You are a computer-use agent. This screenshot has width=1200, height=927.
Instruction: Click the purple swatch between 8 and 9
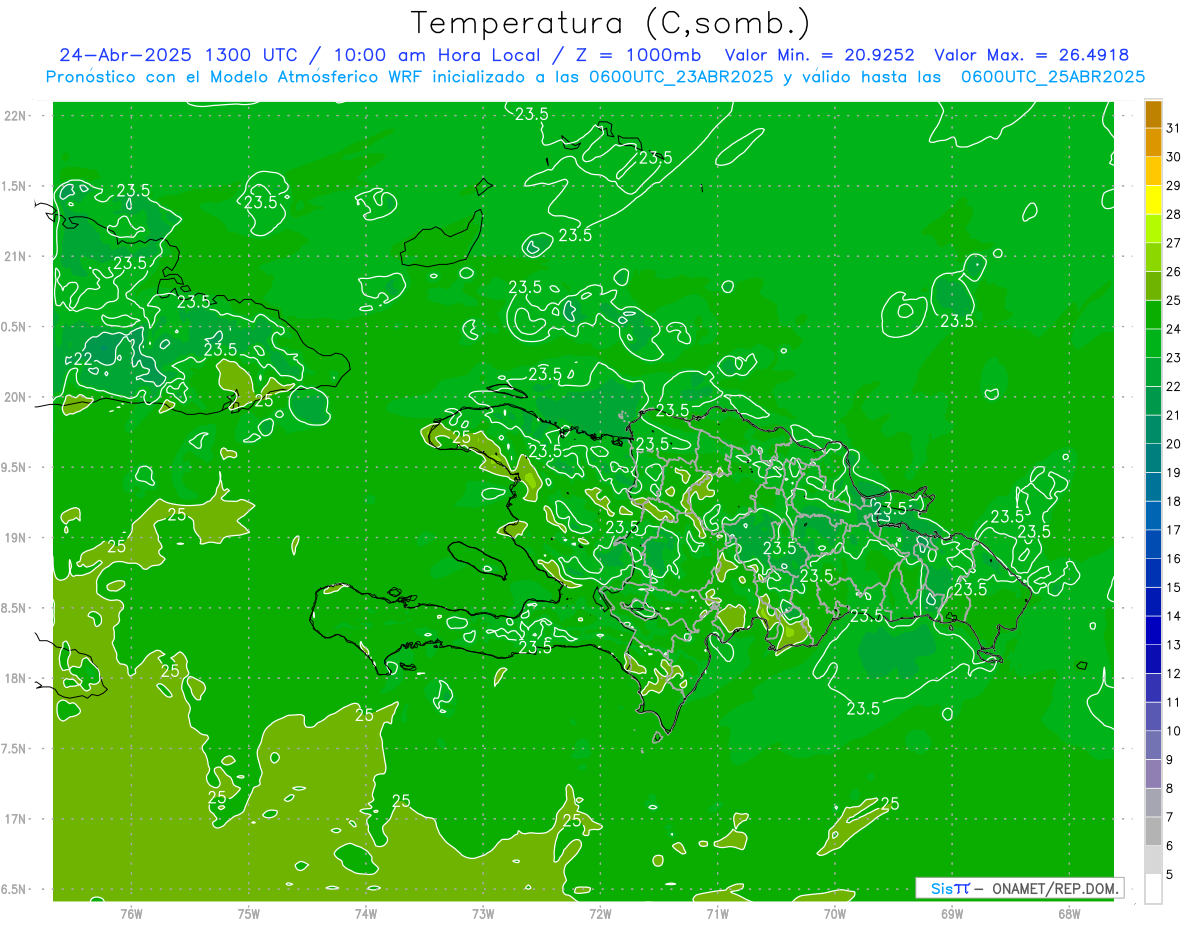1153,774
